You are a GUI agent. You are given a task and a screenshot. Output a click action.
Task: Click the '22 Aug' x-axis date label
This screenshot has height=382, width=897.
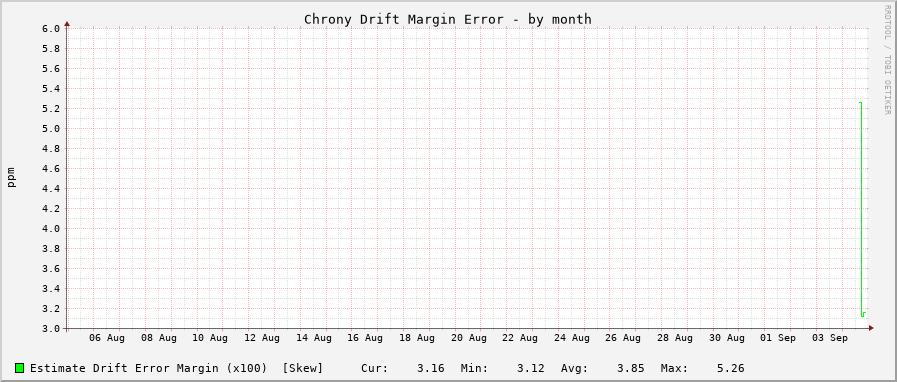[x=520, y=339]
